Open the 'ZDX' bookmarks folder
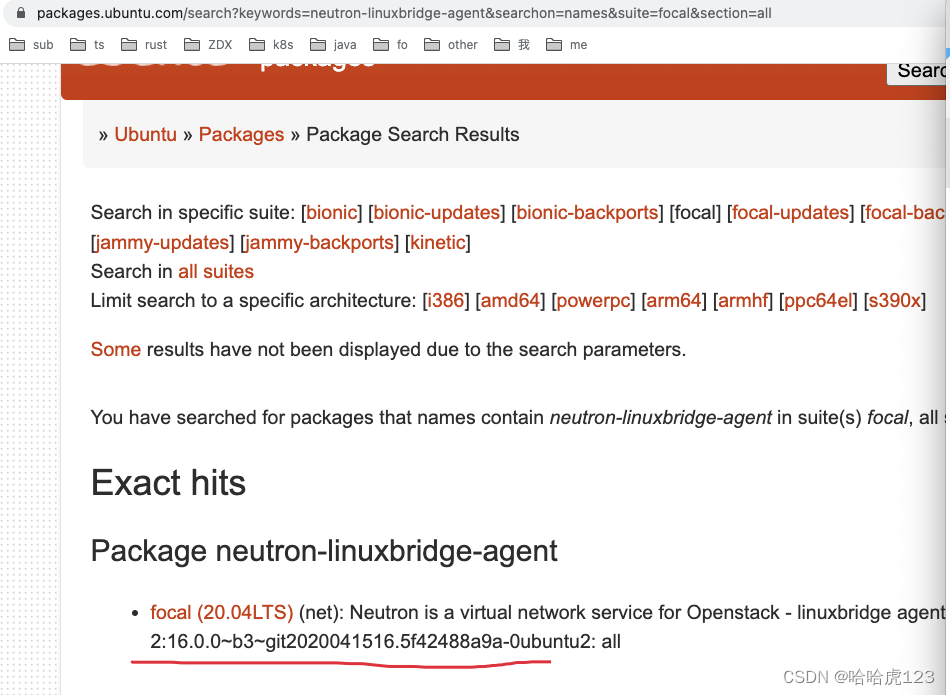 (x=207, y=44)
